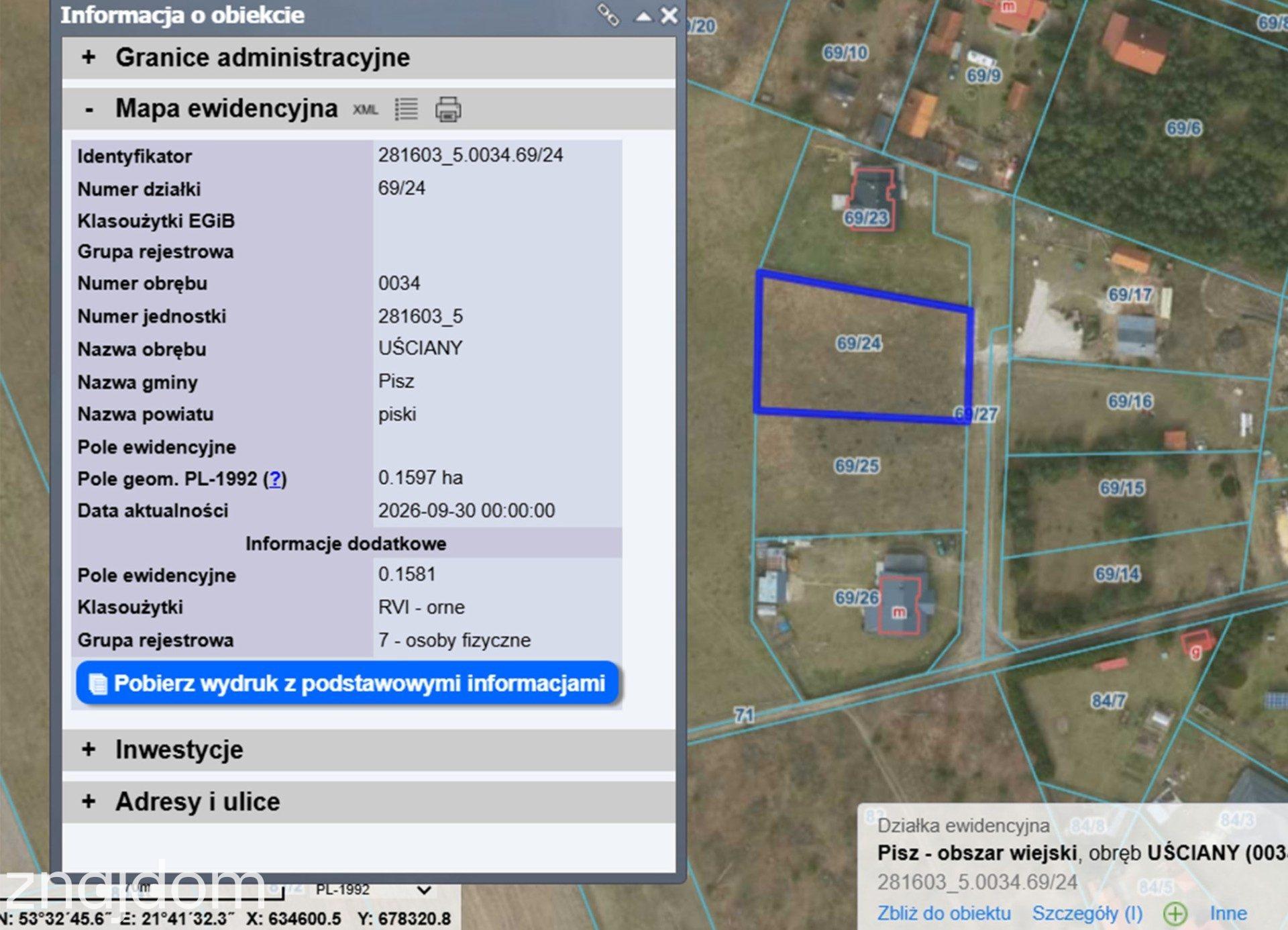Open the list view icon next to XML
This screenshot has width=1288, height=930.
pyautogui.click(x=407, y=109)
